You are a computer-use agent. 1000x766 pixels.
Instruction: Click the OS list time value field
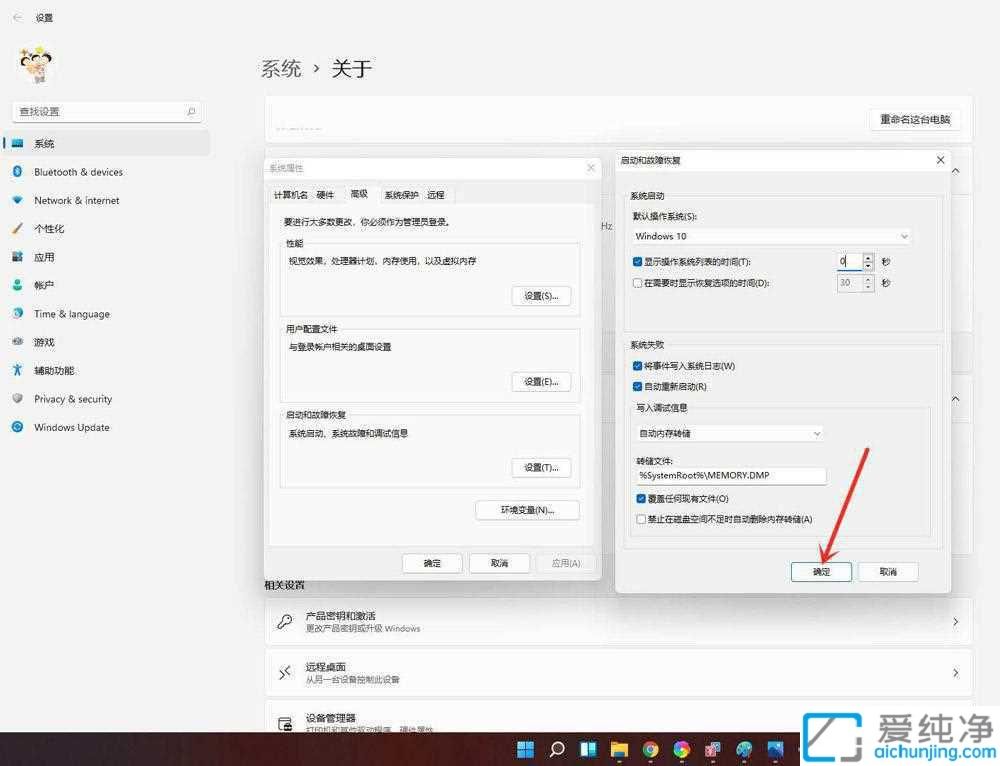pyautogui.click(x=849, y=261)
